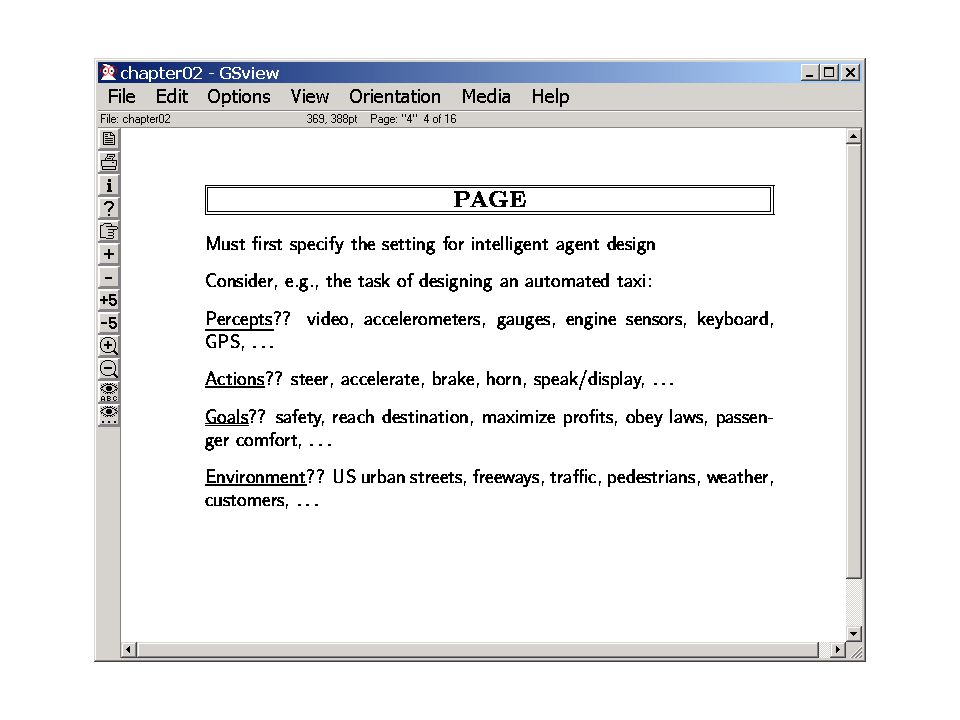
Task: Click the 'chapter02 - GSview' window title
Action: coord(200,73)
